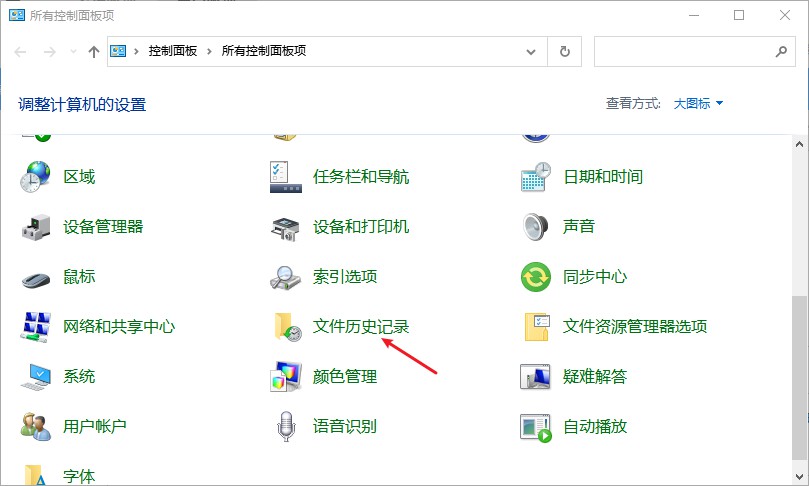Open the 日期和时间 link
809x486 pixels.
click(603, 177)
